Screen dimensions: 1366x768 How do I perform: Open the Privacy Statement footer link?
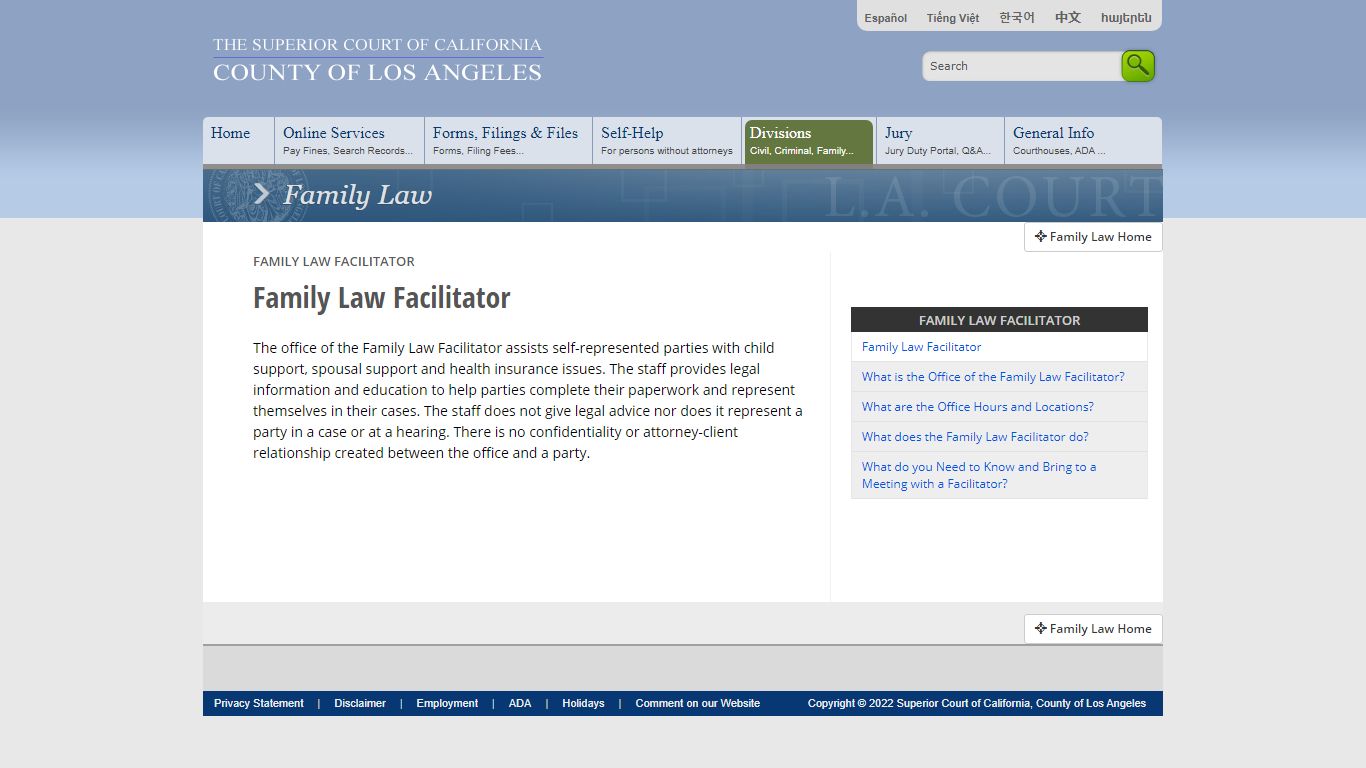coord(258,703)
